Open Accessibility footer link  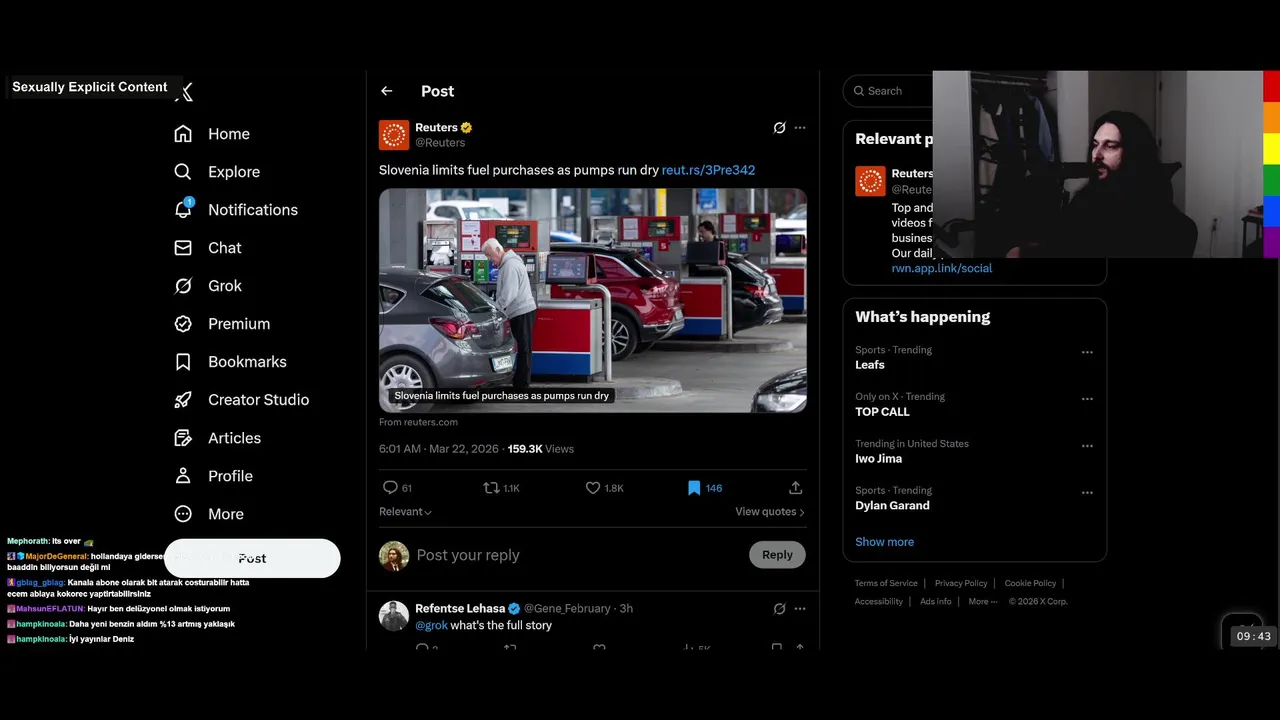pos(879,602)
